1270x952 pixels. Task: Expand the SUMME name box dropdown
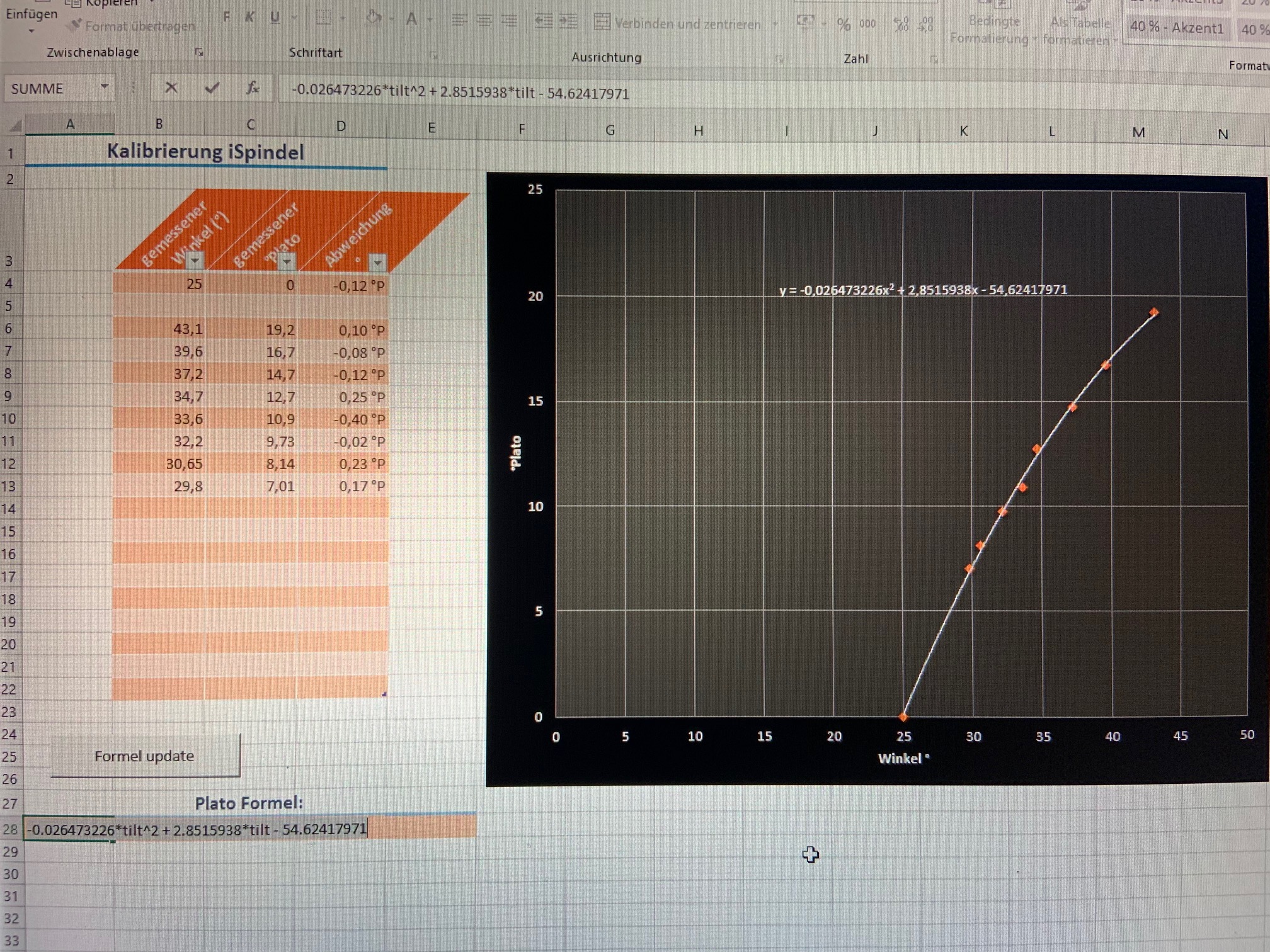click(105, 87)
